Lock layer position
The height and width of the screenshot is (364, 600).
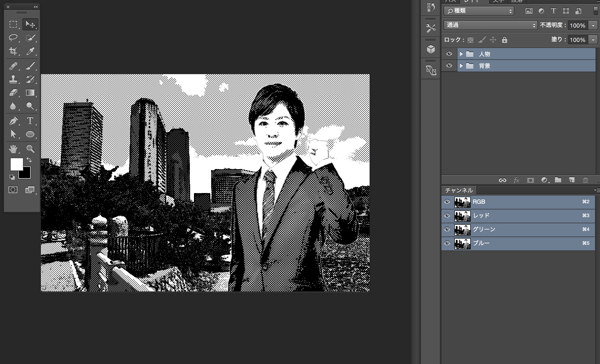click(493, 40)
